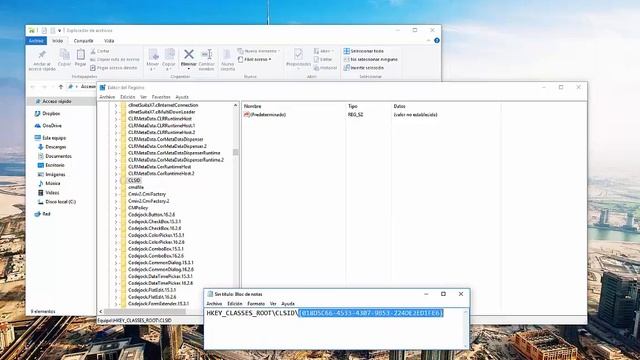The width and height of the screenshot is (640, 360).
Task: Open the Fácil acceso dropdown
Action: (x=255, y=59)
